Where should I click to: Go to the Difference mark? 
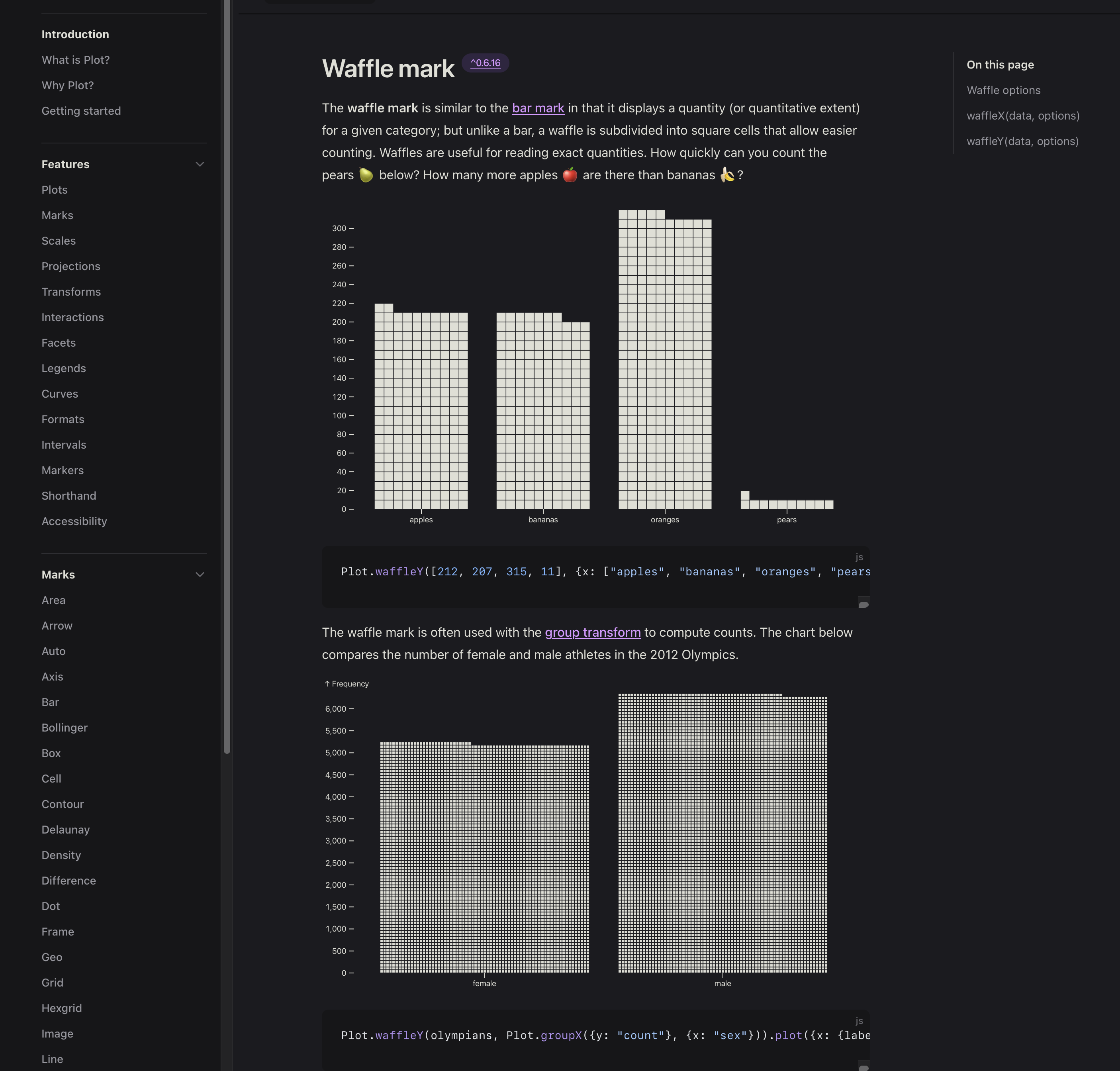click(x=69, y=881)
